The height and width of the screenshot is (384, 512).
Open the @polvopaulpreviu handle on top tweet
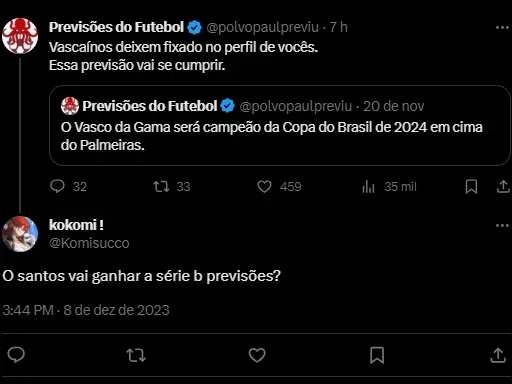(263, 27)
